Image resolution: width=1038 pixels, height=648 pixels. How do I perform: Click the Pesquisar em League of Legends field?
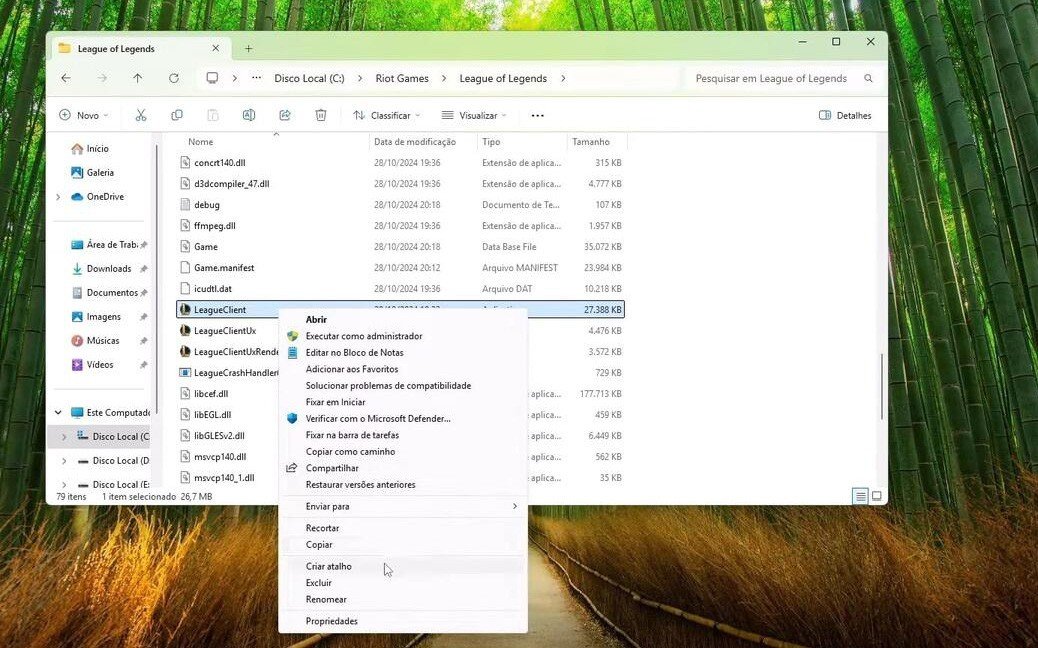point(781,78)
